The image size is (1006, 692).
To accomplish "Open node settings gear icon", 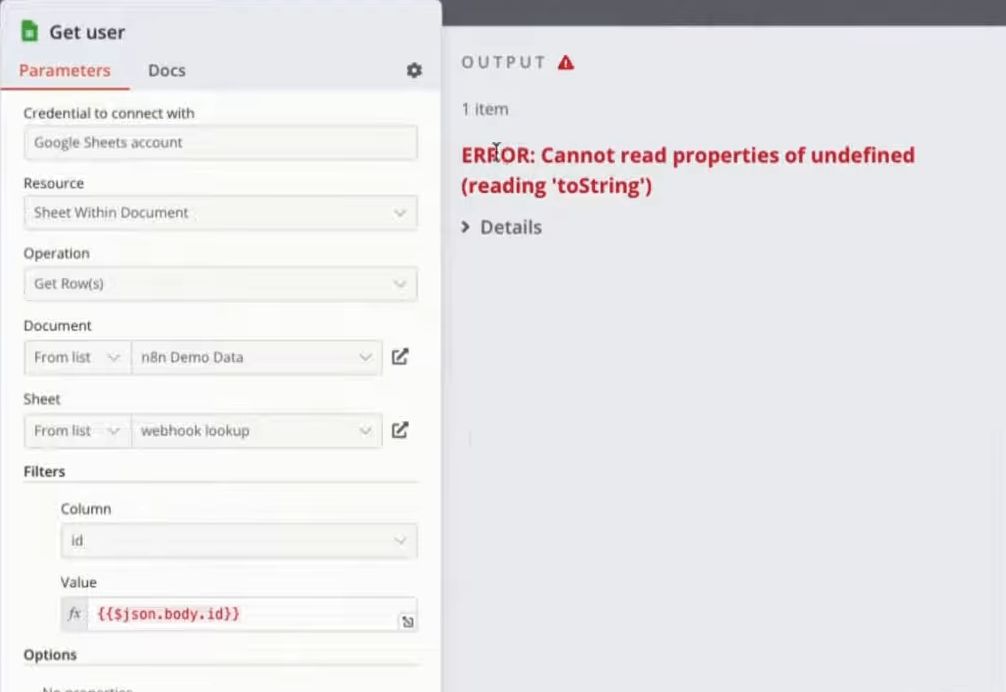I will point(414,70).
